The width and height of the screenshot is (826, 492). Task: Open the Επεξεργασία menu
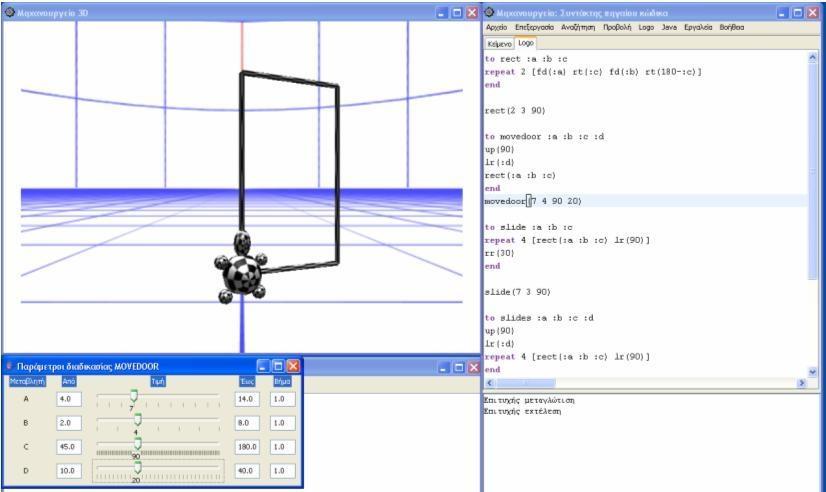click(x=534, y=27)
